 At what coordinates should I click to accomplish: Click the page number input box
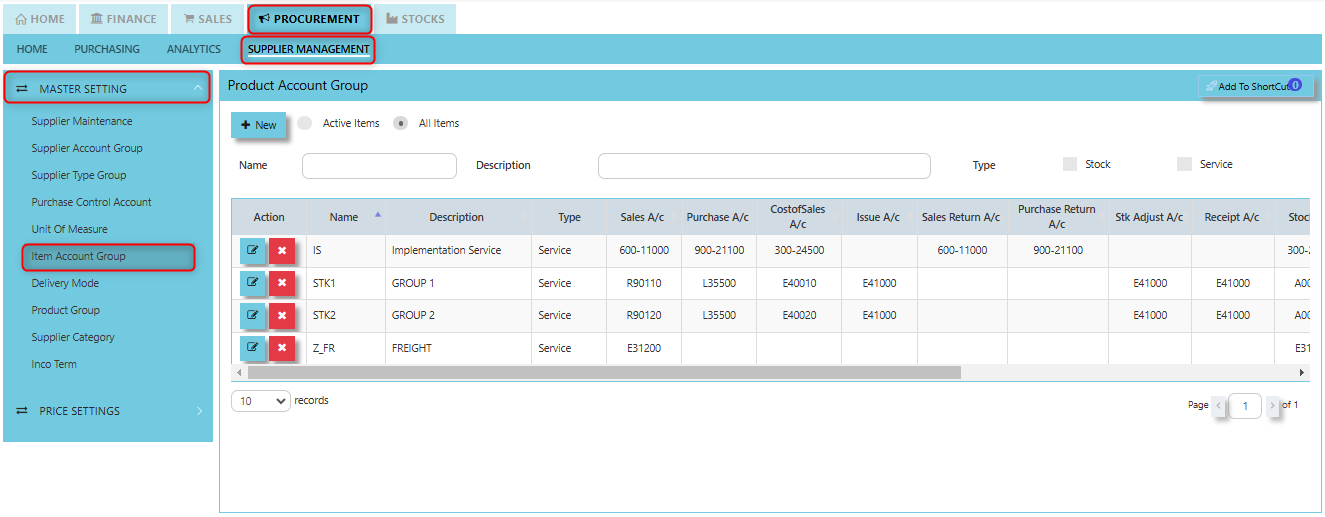pyautogui.click(x=1245, y=406)
